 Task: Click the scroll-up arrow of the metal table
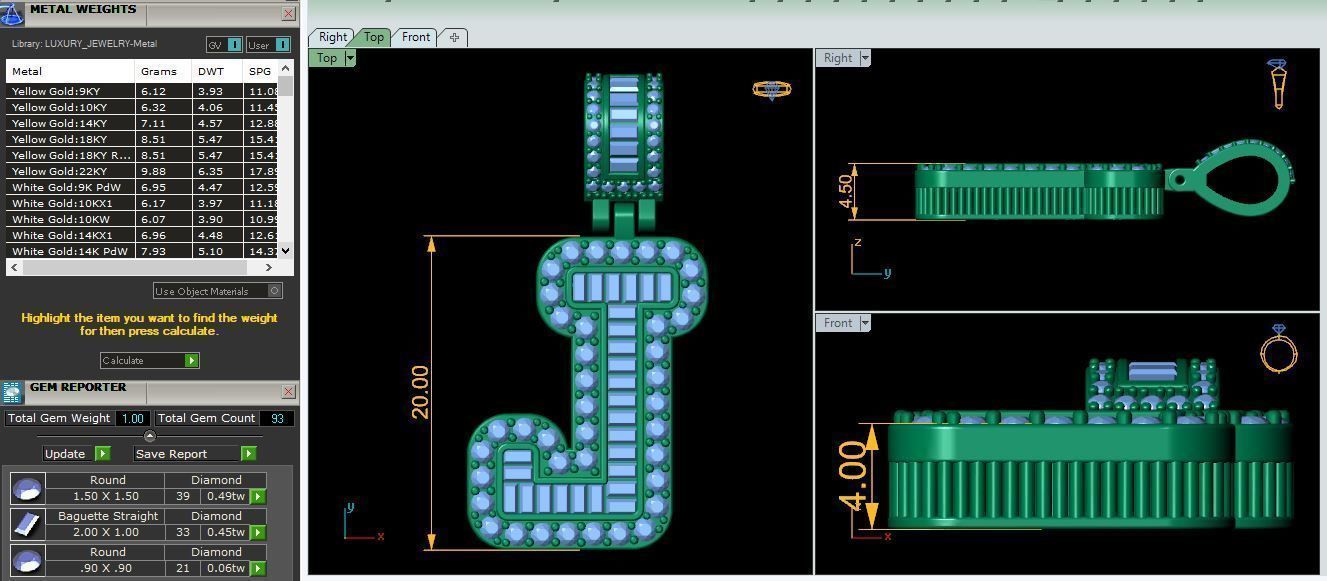(x=286, y=68)
